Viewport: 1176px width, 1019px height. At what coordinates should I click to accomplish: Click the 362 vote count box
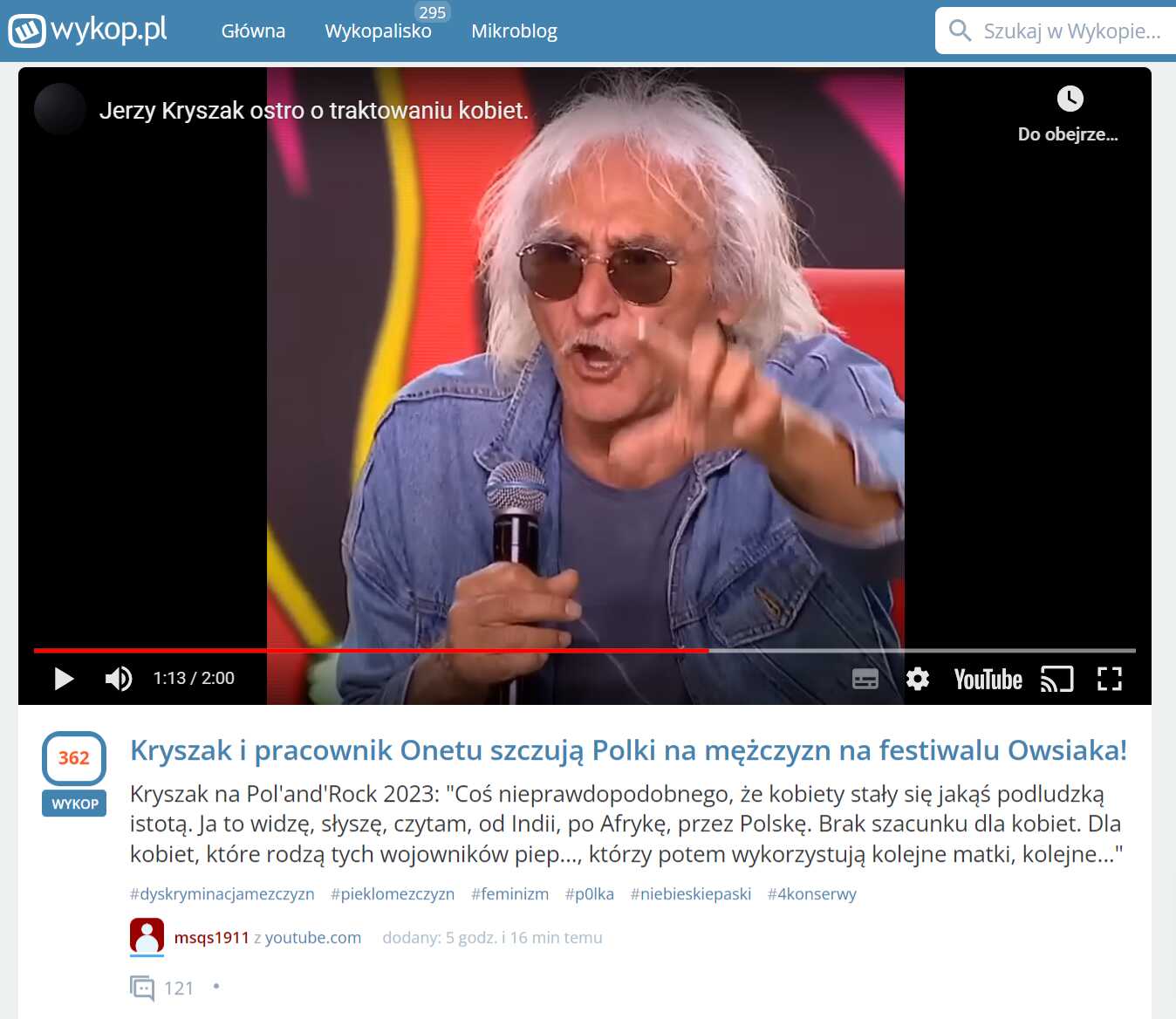coord(74,758)
